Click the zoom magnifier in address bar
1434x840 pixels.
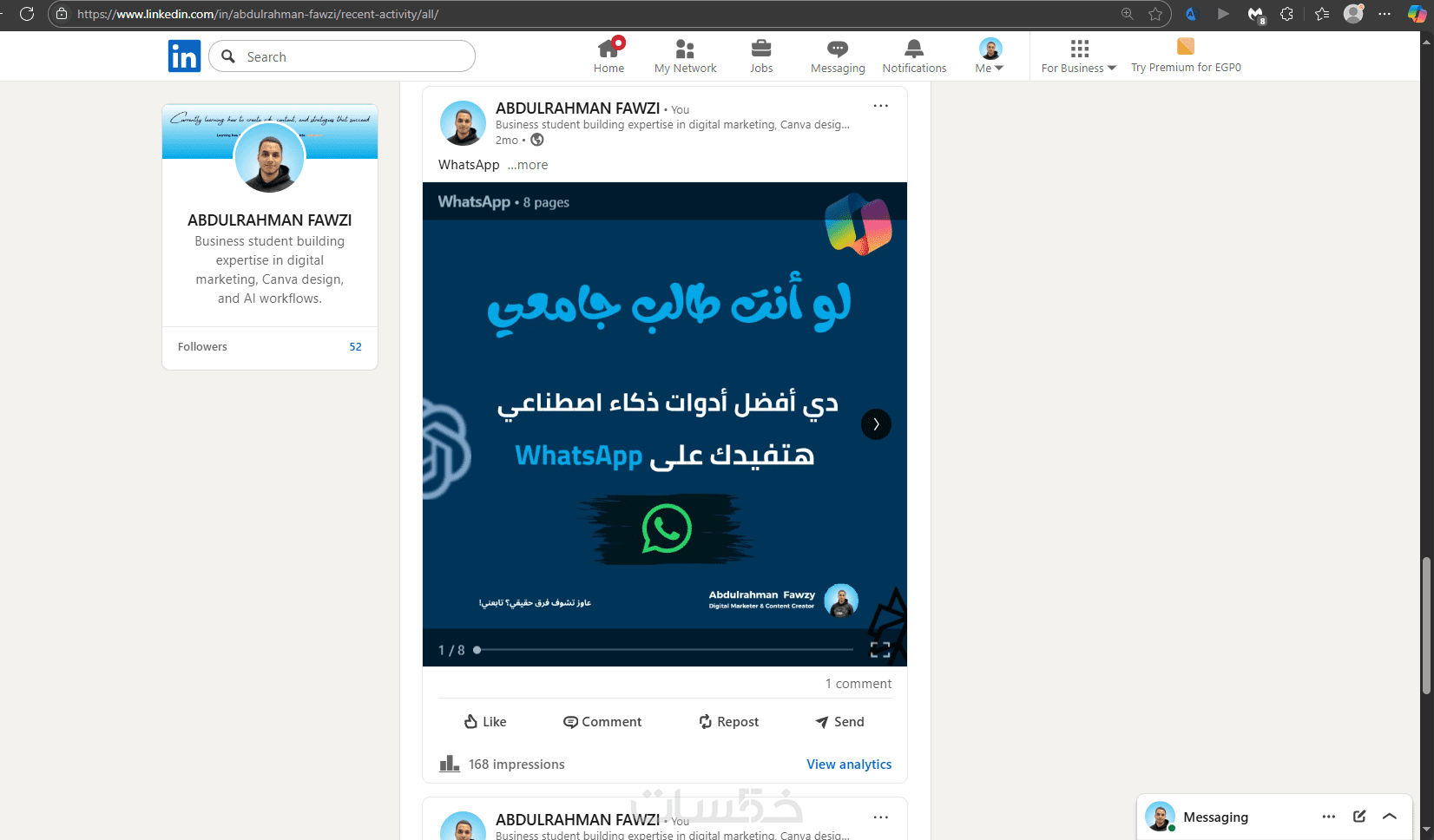click(1128, 14)
